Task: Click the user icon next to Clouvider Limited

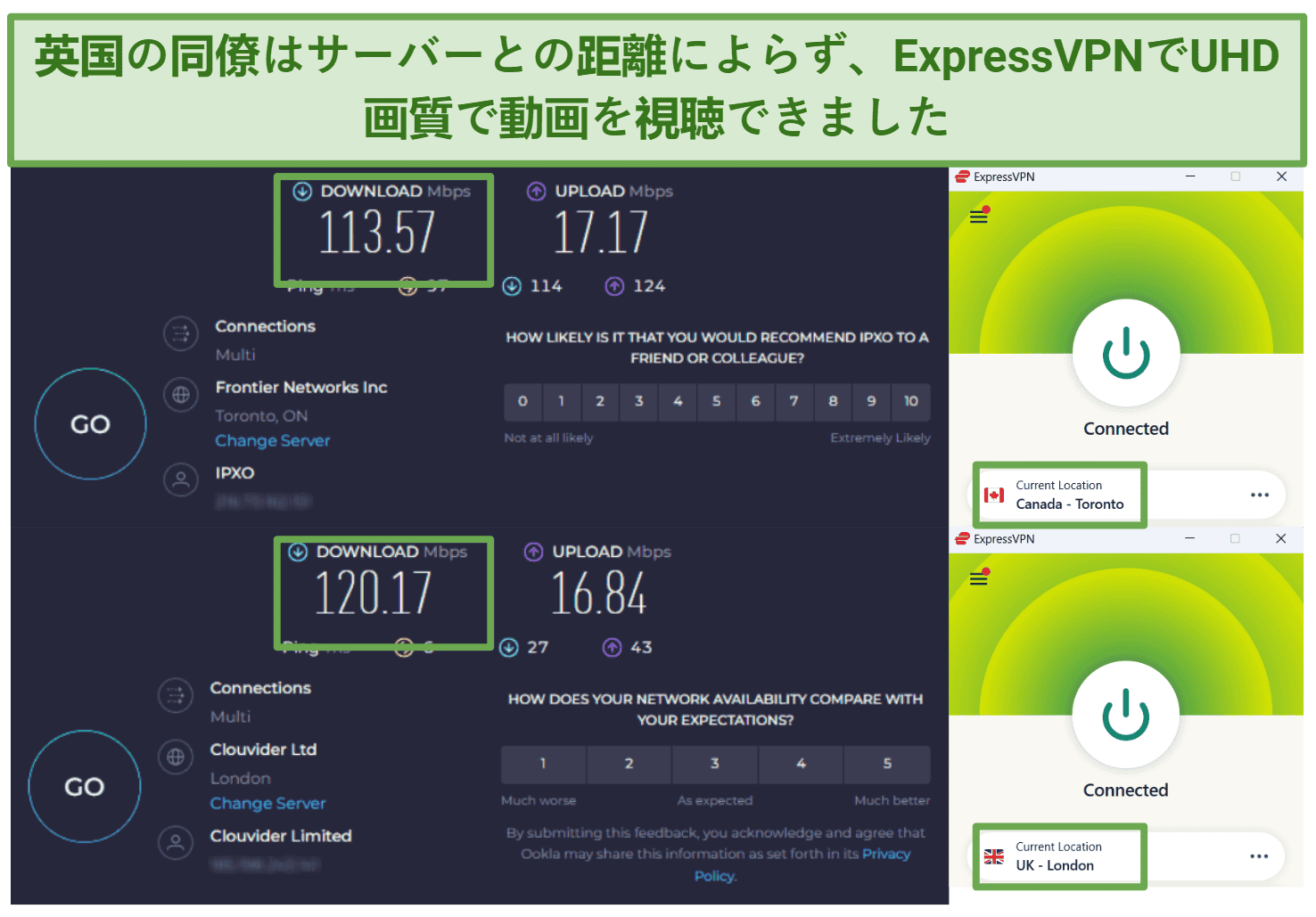Action: (176, 843)
